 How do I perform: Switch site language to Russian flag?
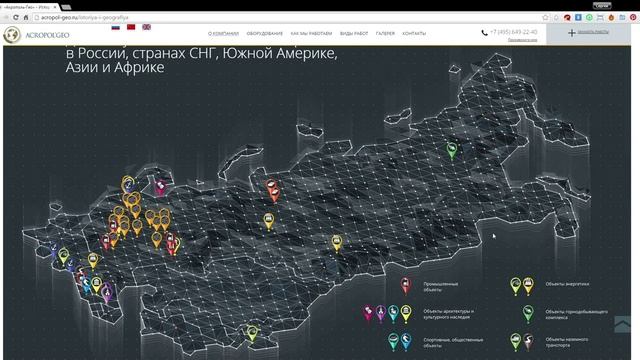click(116, 27)
